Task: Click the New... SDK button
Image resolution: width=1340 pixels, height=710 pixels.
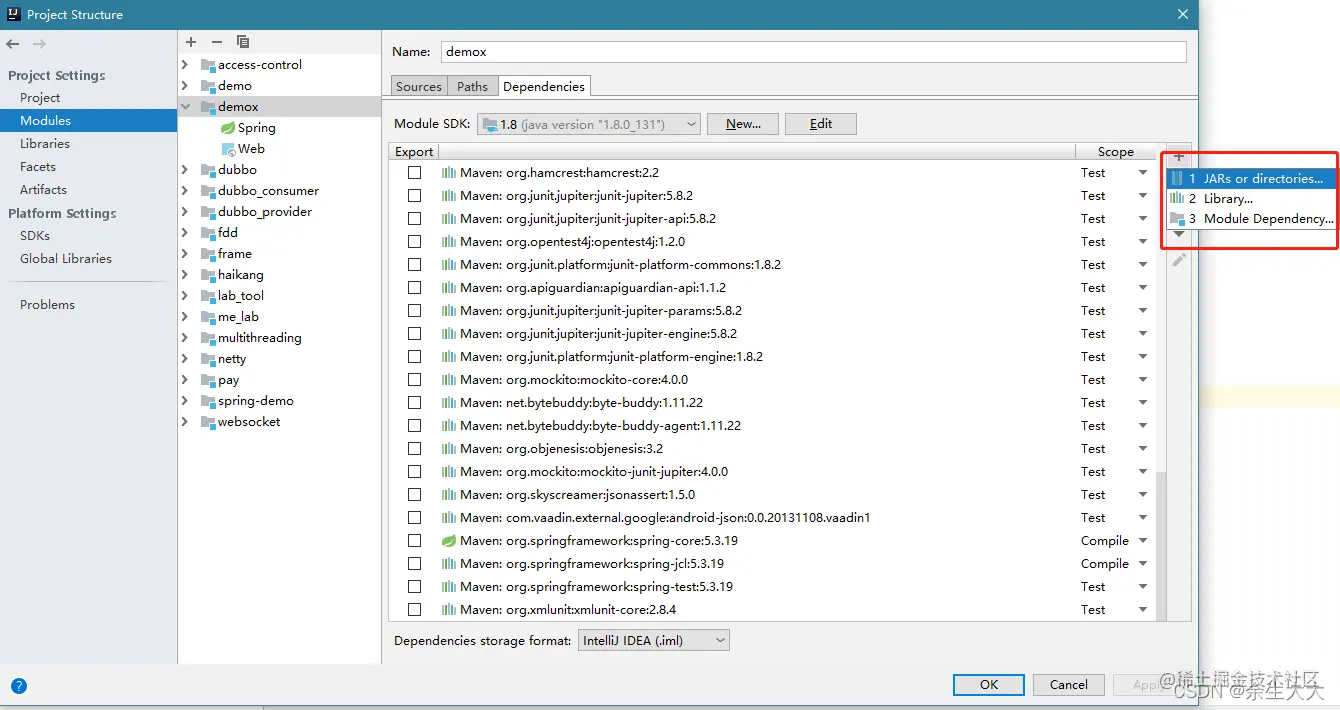Action: tap(743, 124)
